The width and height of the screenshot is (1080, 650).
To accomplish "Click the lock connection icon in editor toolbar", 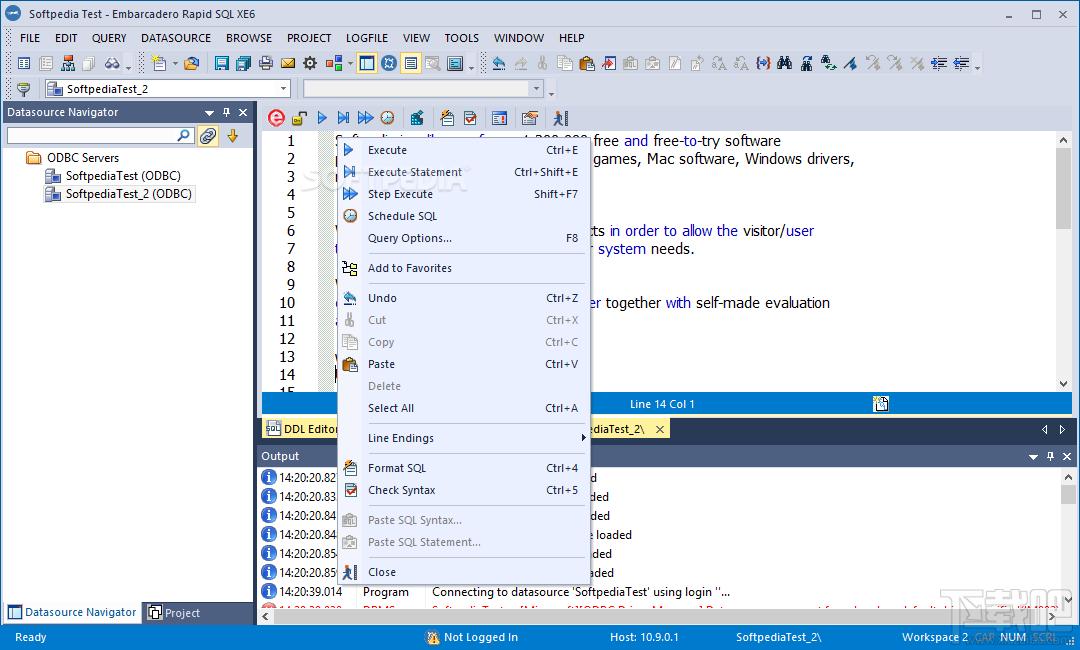I will 299,118.
